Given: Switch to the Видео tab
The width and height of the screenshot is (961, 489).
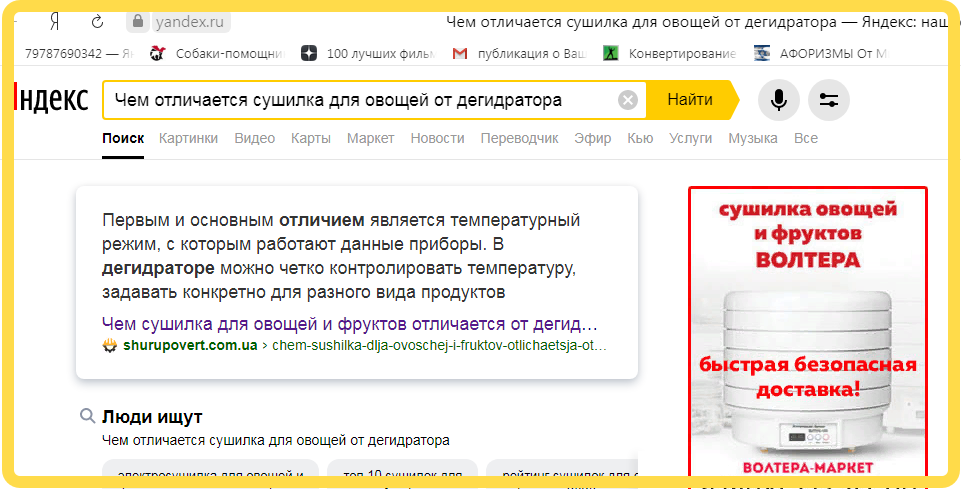Looking at the screenshot, I should 254,138.
